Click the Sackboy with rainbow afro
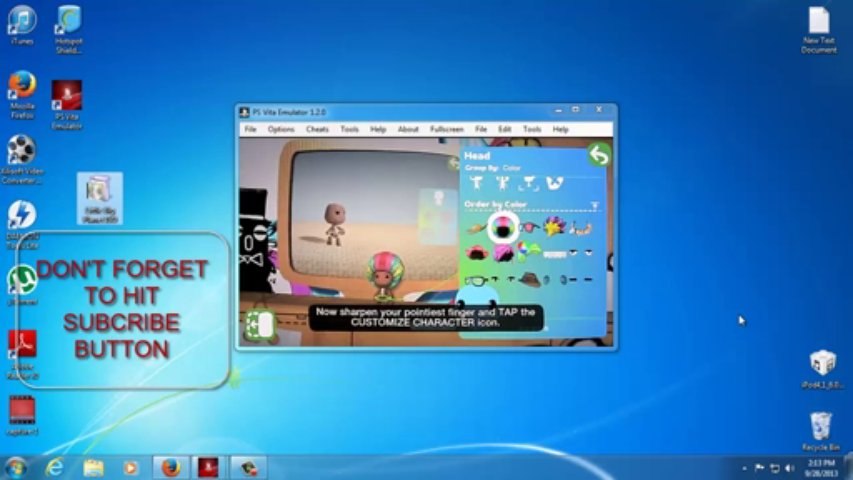The width and height of the screenshot is (853, 480). coord(386,276)
